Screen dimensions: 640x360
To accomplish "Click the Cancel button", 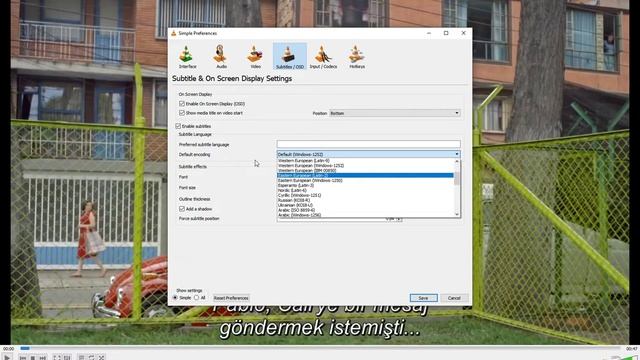I will [x=454, y=298].
